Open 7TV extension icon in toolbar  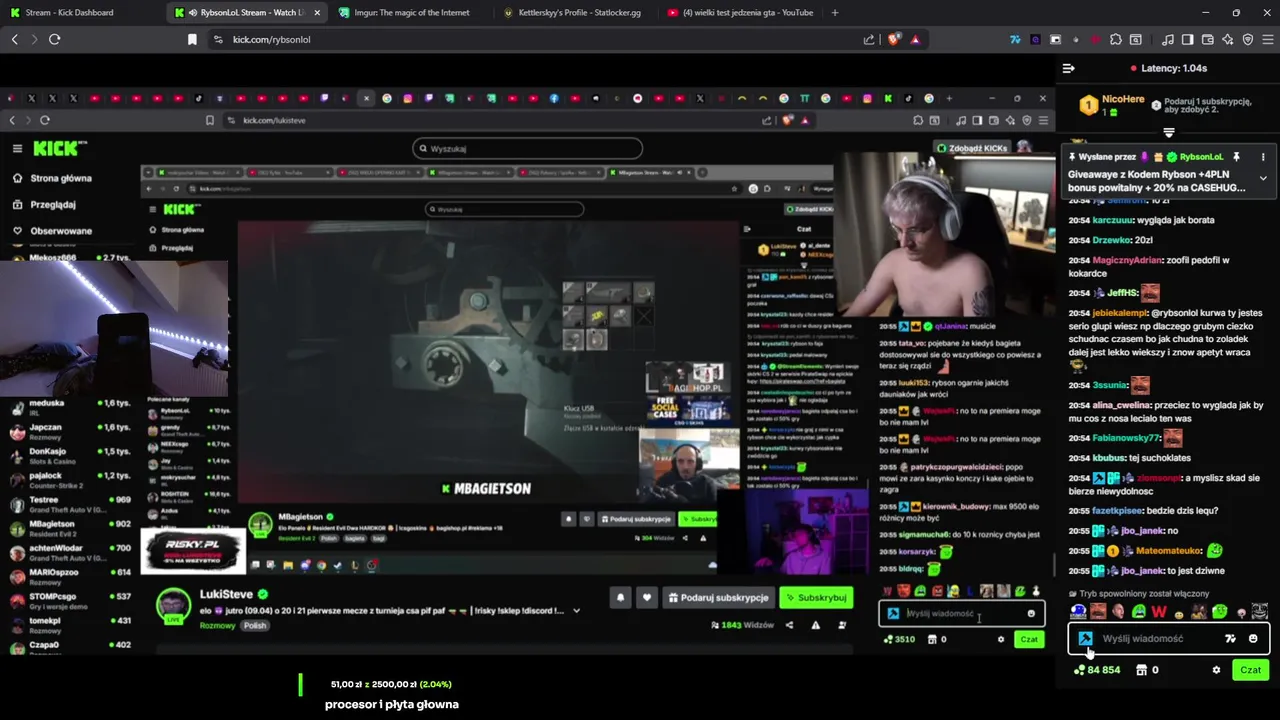[1015, 39]
